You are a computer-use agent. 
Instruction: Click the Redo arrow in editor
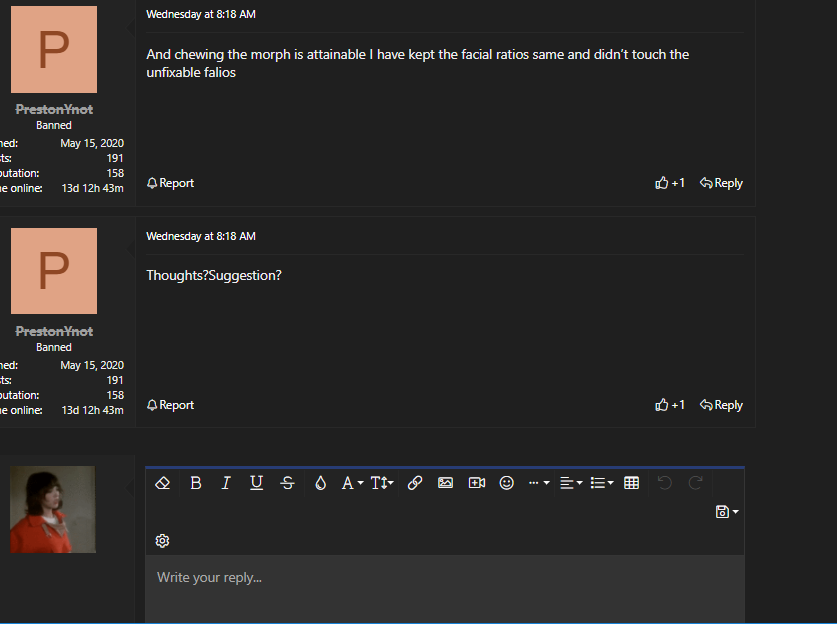[696, 483]
